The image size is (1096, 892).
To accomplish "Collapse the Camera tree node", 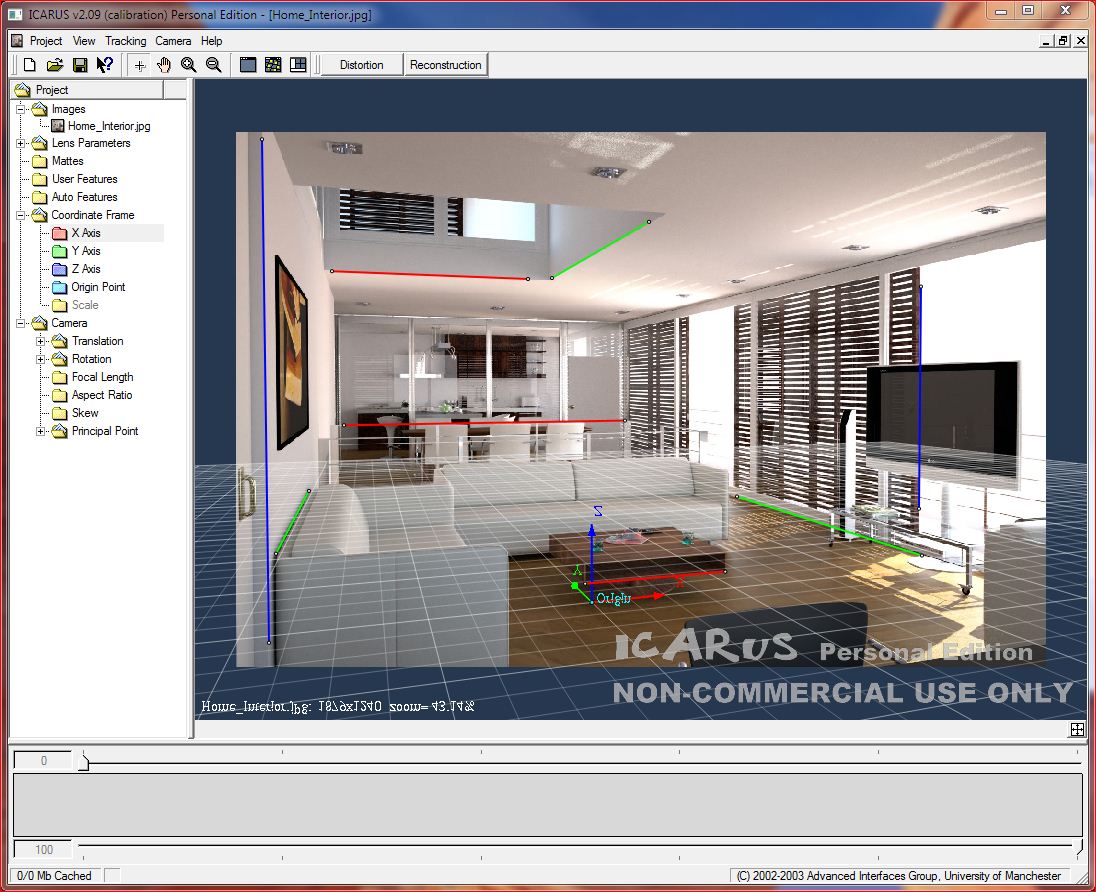I will point(21,323).
